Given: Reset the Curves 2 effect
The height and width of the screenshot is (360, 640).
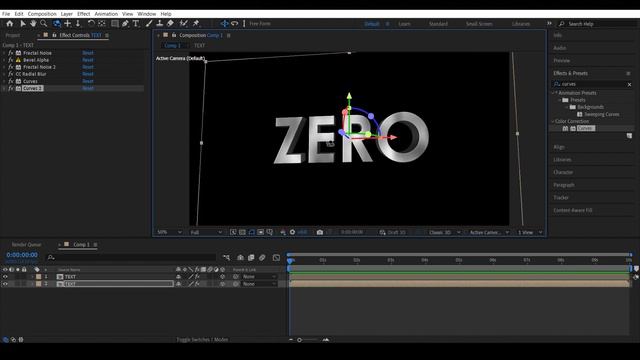Looking at the screenshot, I should tap(88, 88).
